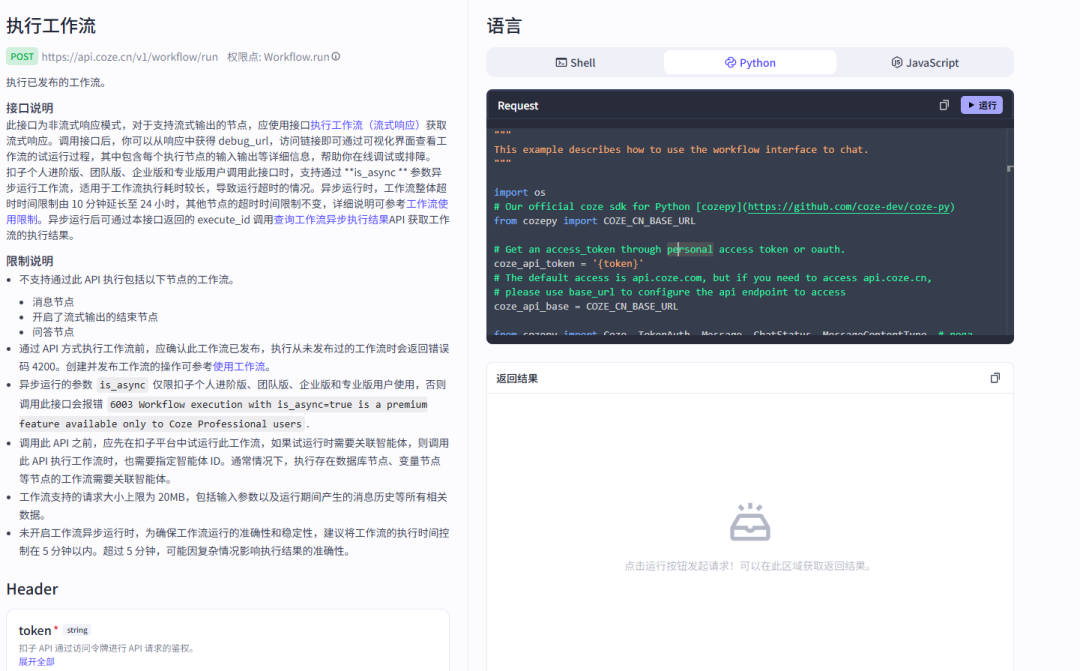Click the comment line about workflow interface example

(x=681, y=149)
